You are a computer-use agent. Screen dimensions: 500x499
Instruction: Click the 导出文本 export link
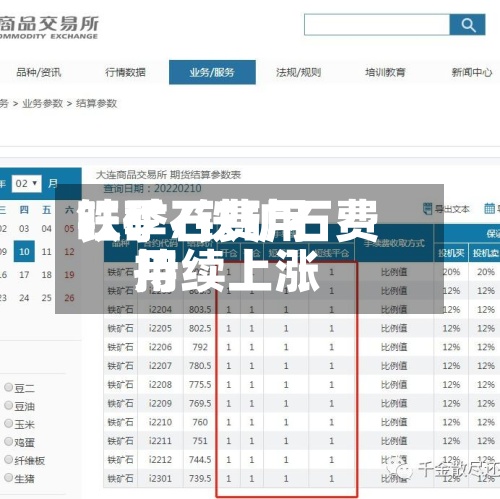(x=452, y=209)
